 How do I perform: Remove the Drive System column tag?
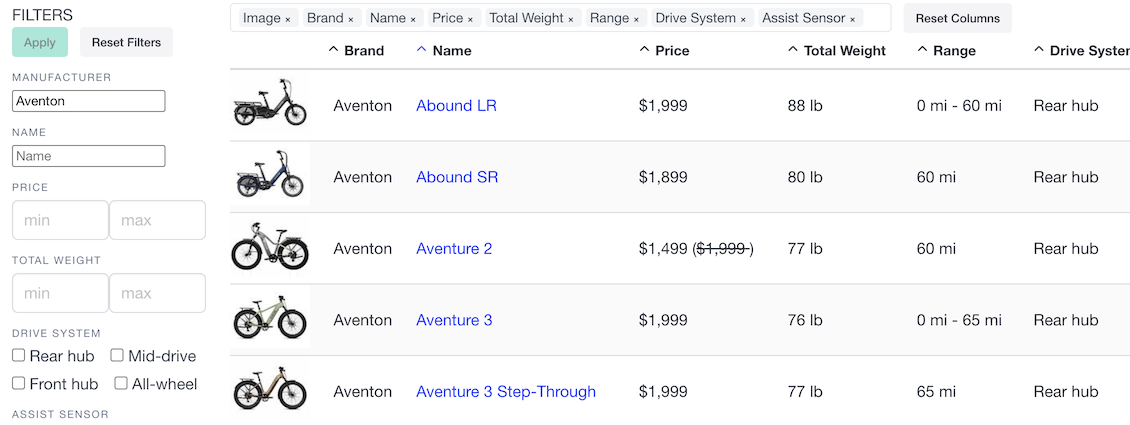(743, 19)
